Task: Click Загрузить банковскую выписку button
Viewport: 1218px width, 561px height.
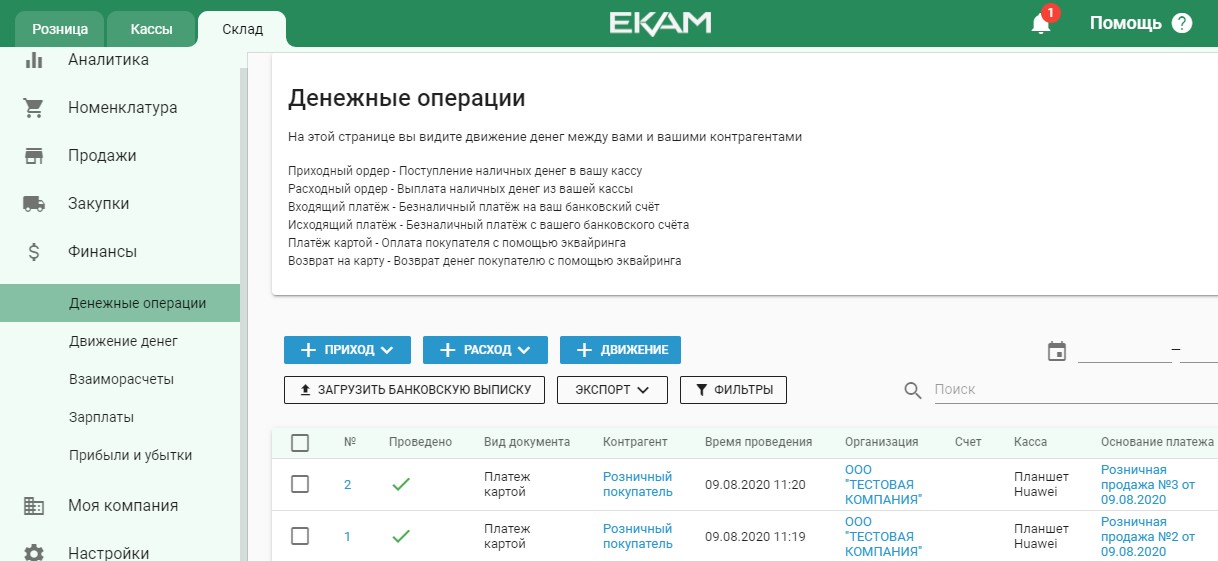Action: (414, 390)
